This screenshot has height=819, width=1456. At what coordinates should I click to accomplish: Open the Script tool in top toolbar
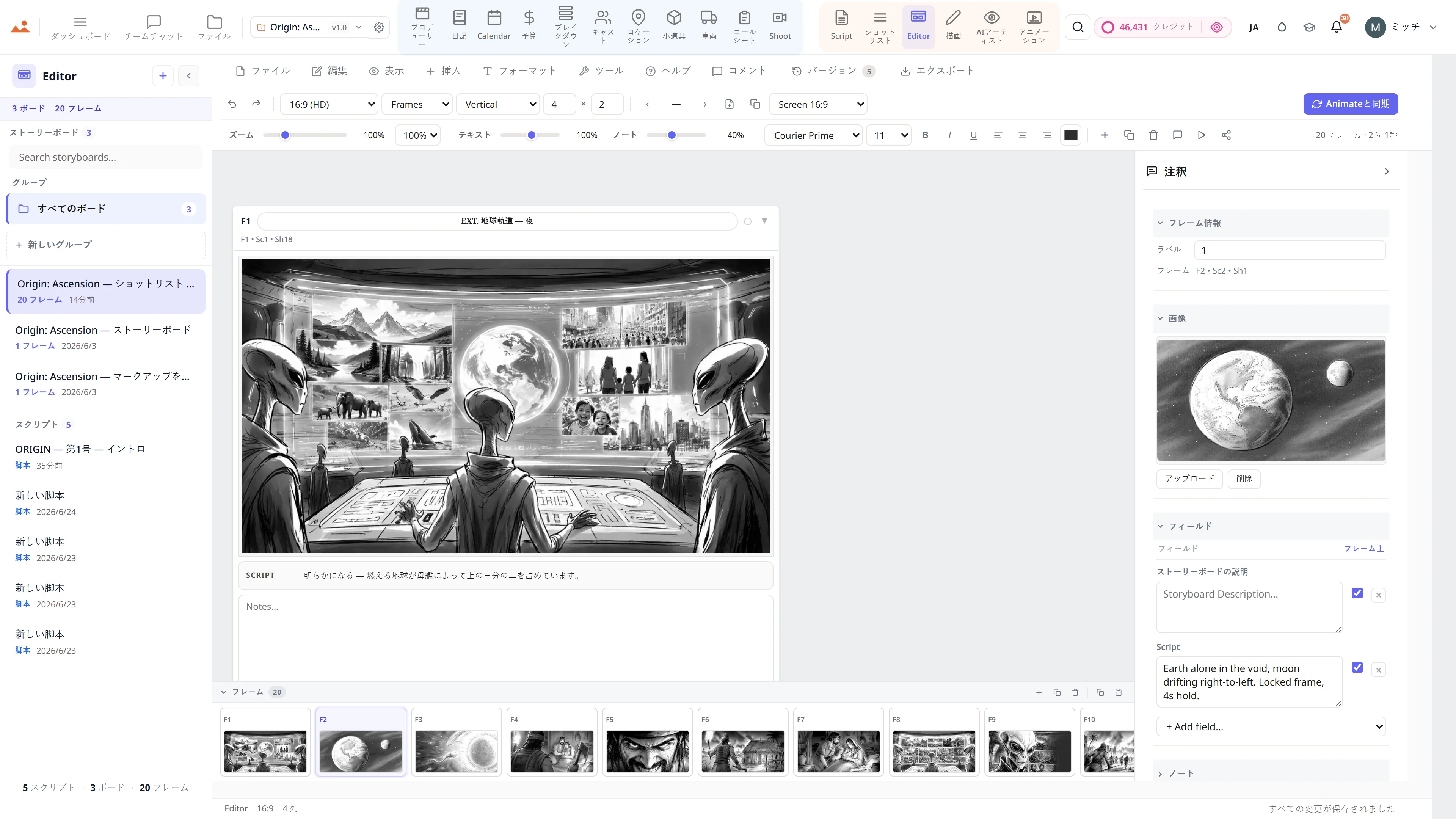tap(841, 26)
